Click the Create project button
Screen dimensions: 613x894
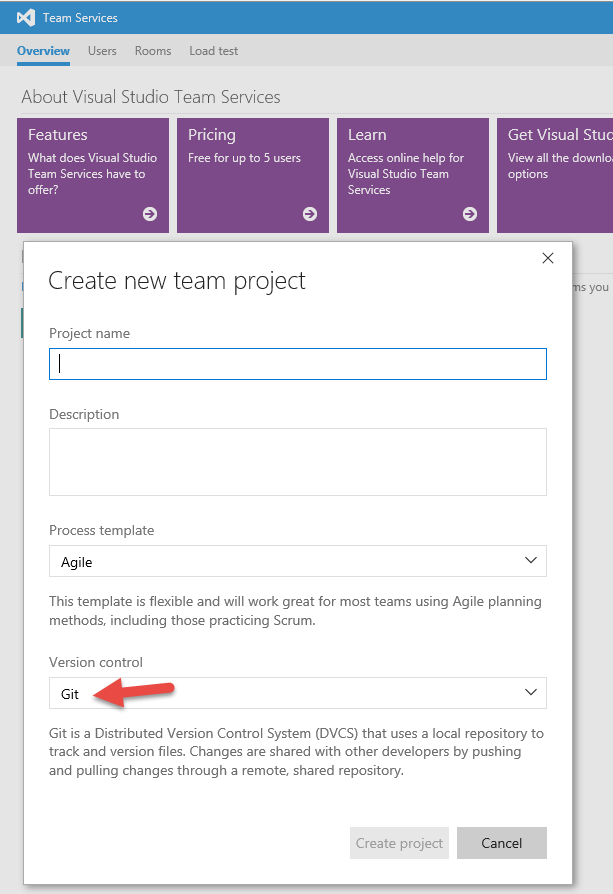point(399,843)
